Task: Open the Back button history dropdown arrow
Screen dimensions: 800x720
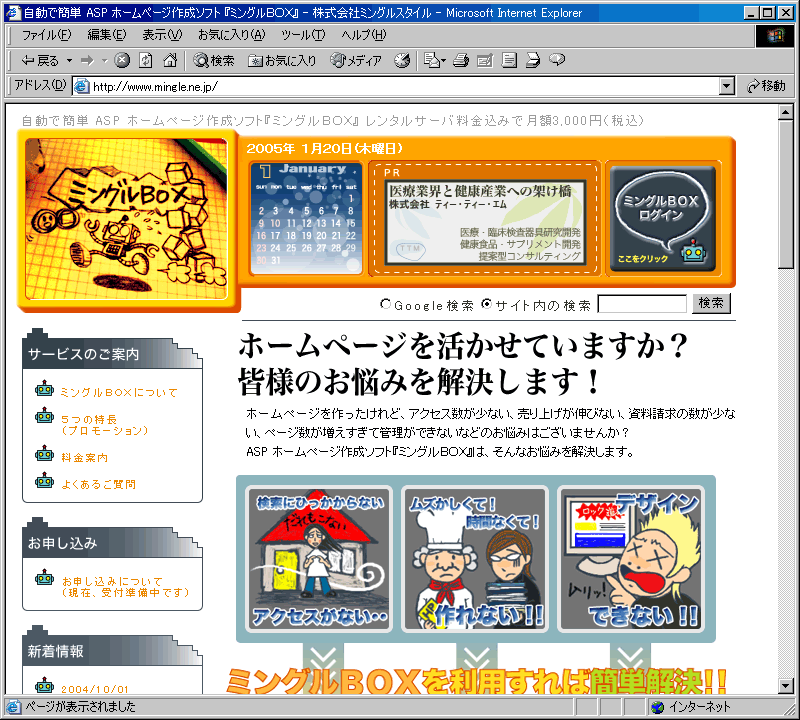Action: [x=69, y=61]
